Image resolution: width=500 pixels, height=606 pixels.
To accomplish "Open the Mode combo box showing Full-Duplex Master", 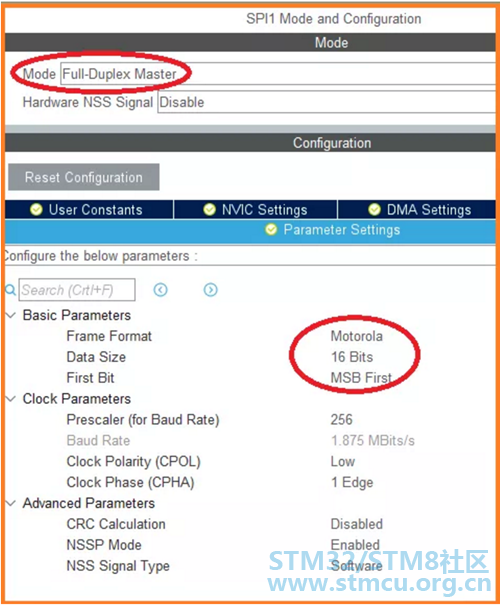I will tap(278, 73).
